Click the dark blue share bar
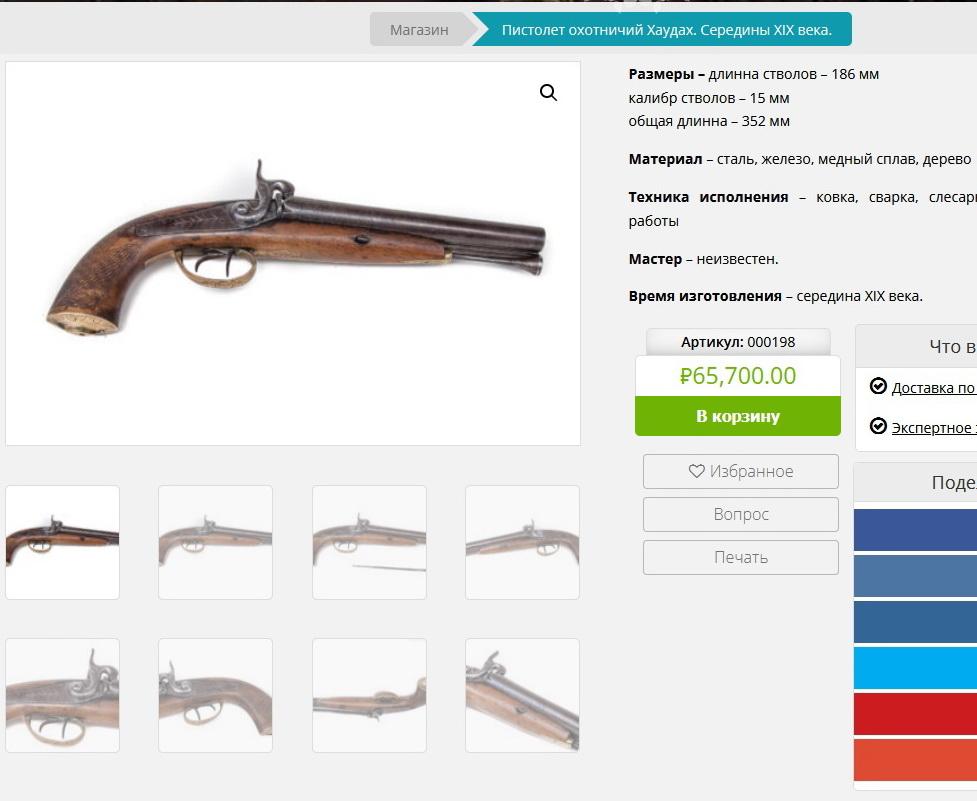 coord(915,530)
